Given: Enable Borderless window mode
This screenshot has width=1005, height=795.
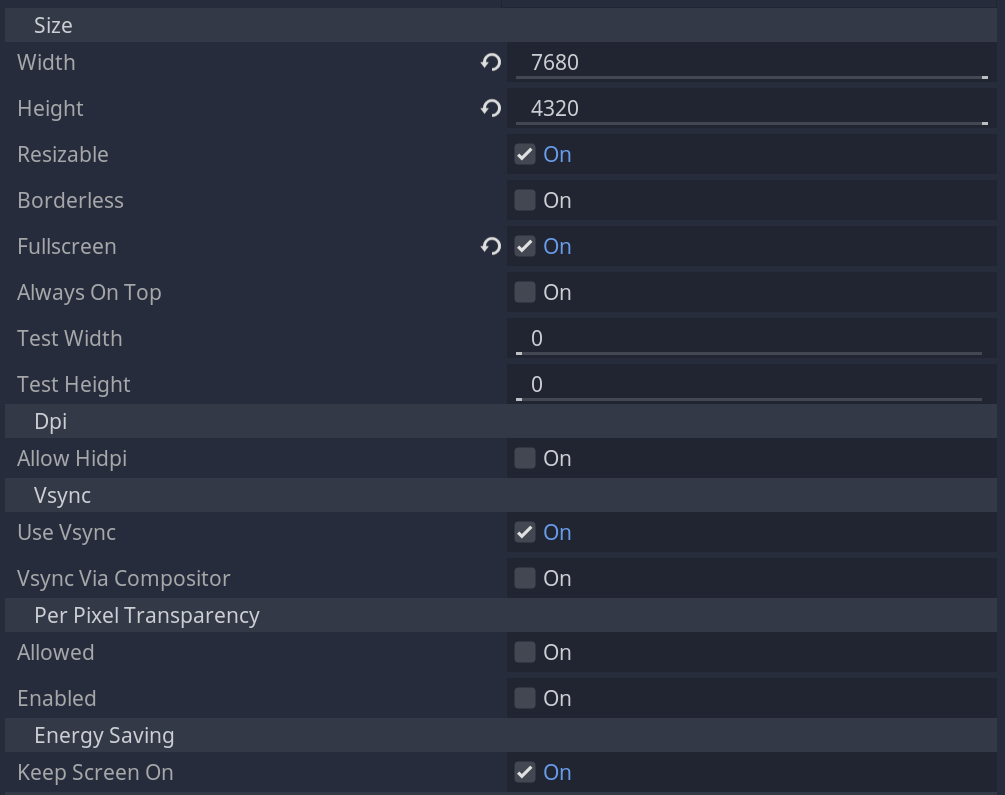Looking at the screenshot, I should [524, 200].
